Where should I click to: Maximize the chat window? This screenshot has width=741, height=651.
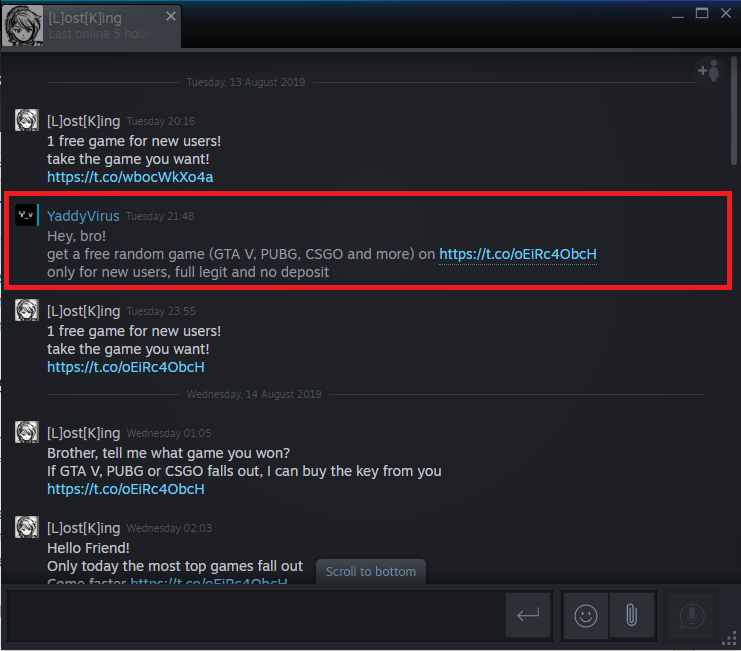(702, 13)
